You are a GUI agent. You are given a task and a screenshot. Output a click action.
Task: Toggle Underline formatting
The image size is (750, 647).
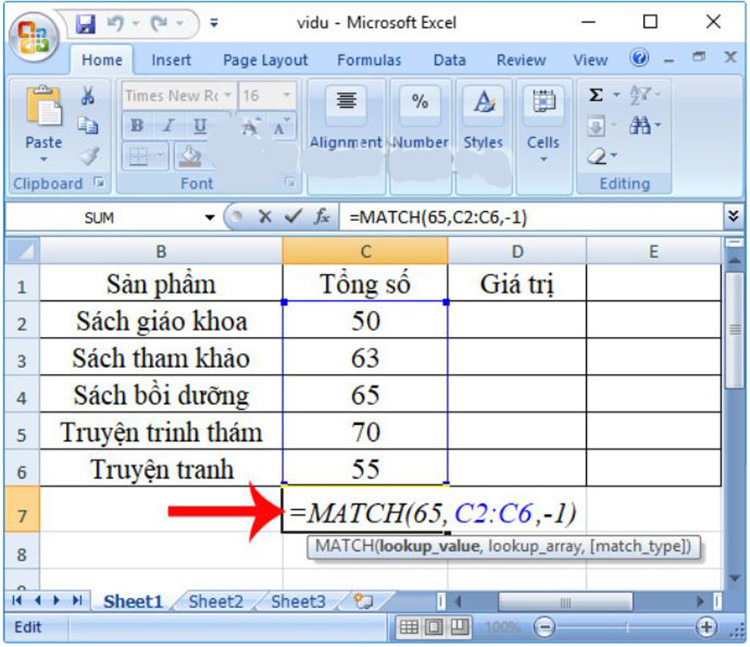199,126
